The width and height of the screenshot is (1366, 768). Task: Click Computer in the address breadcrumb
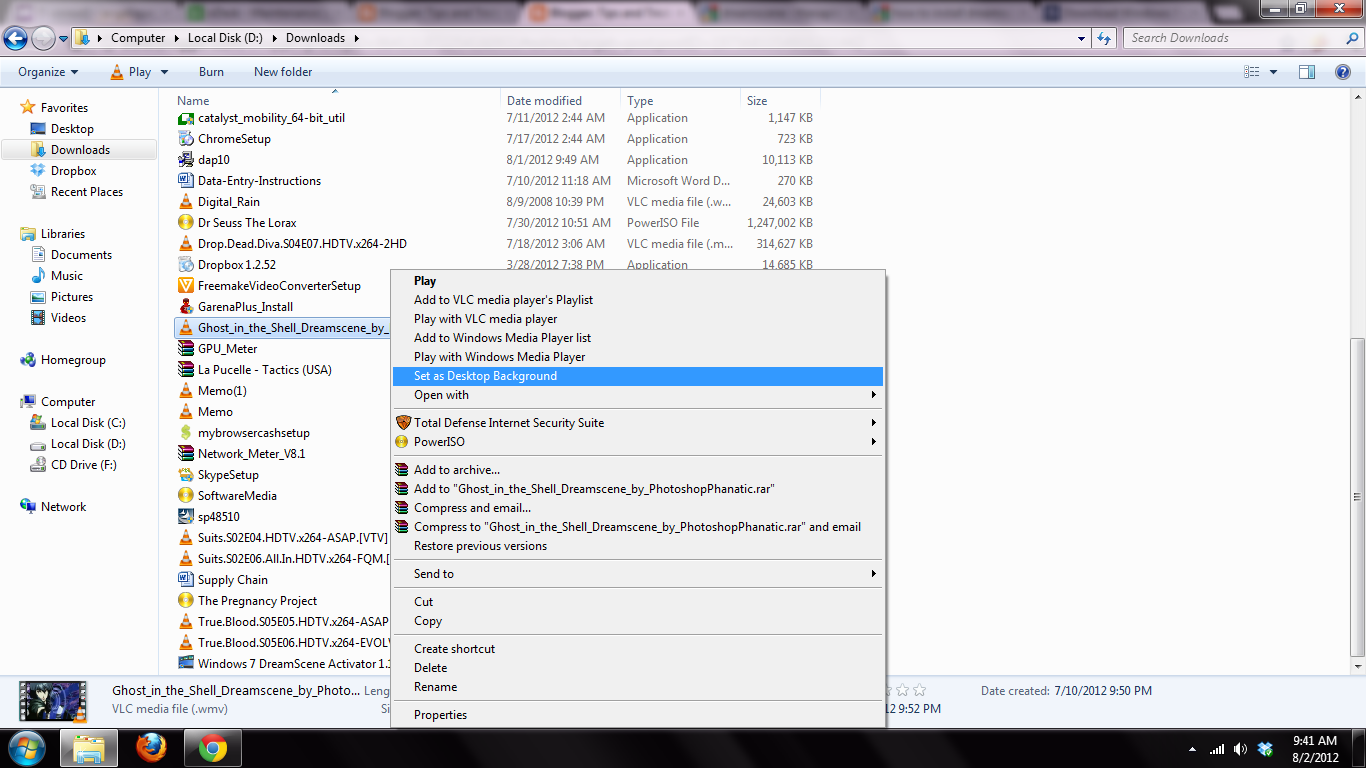pos(138,38)
